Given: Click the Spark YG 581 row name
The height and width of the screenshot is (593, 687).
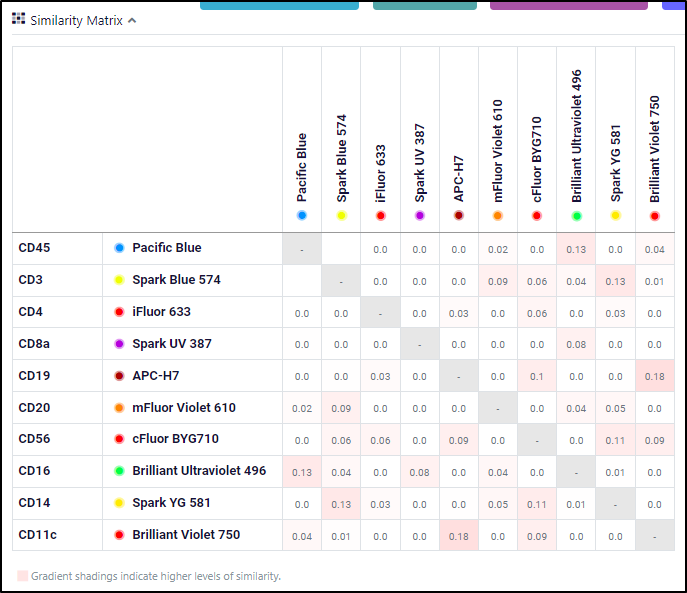Looking at the screenshot, I should 171,503.
